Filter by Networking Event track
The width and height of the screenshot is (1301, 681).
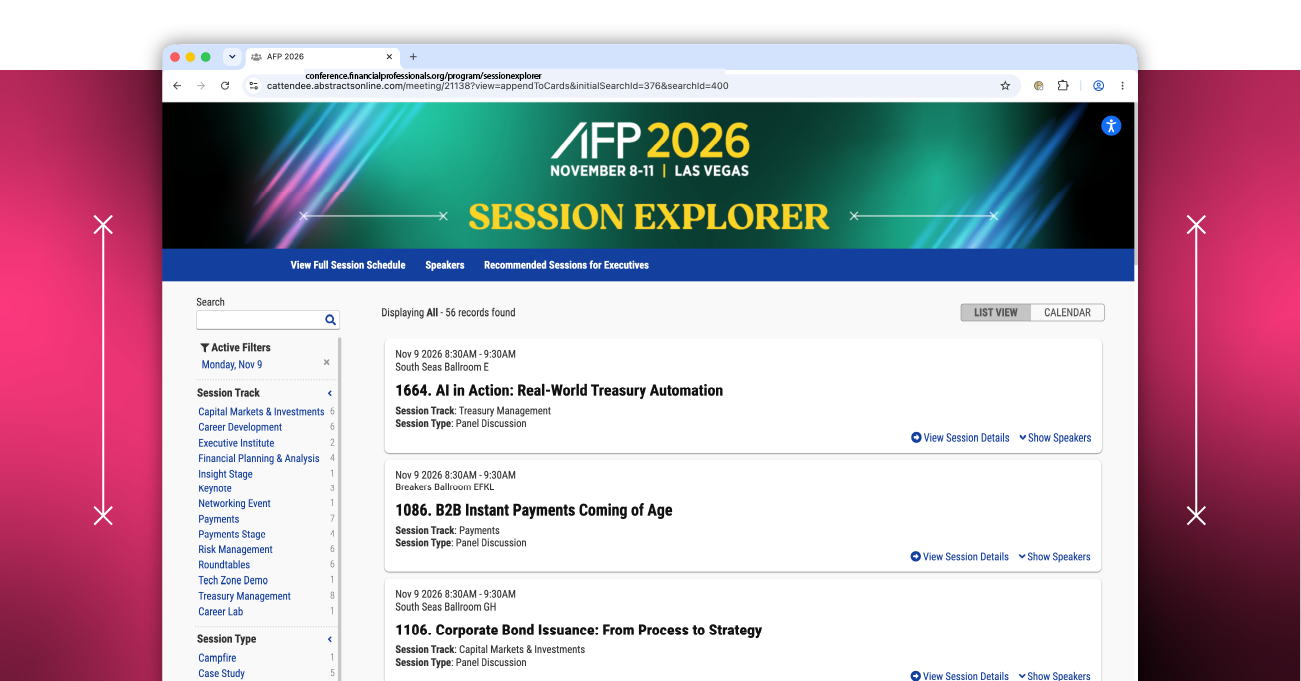point(234,504)
